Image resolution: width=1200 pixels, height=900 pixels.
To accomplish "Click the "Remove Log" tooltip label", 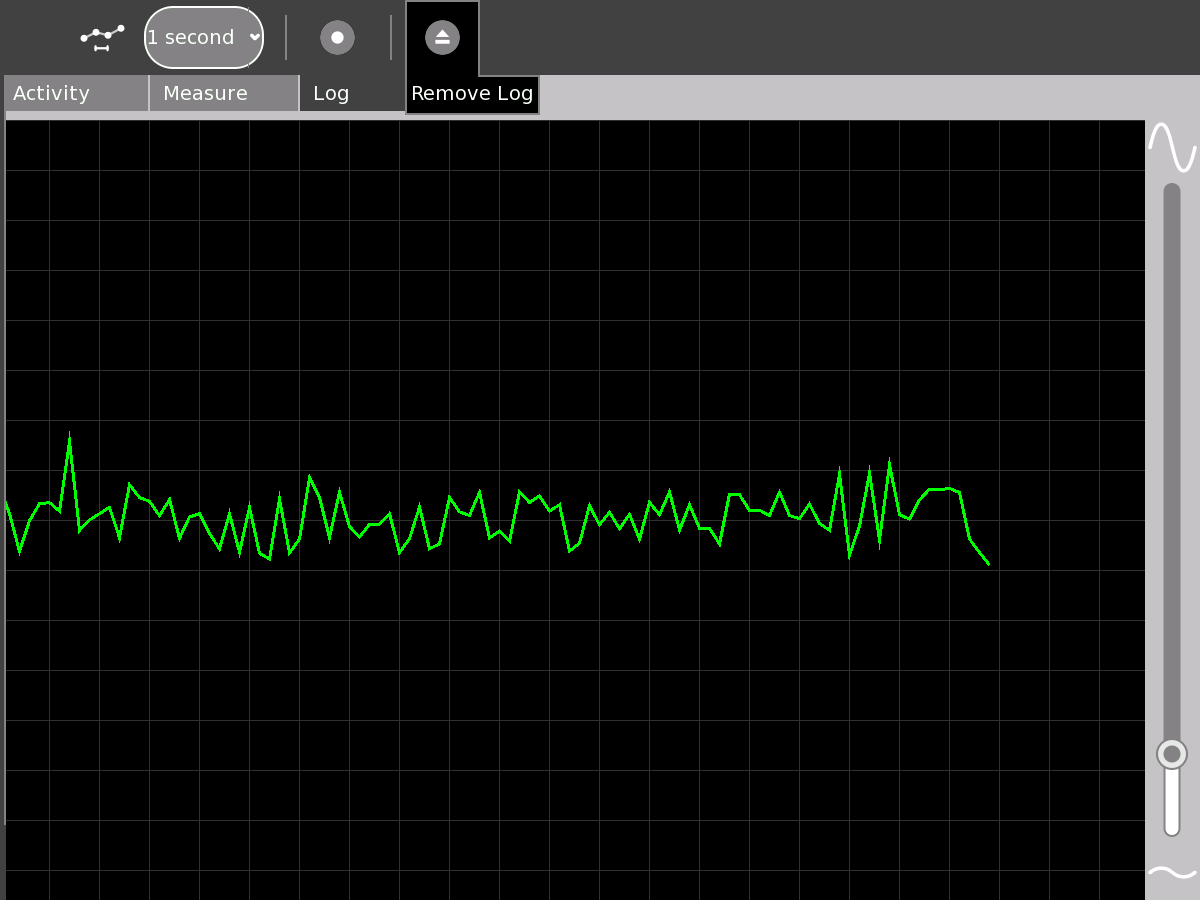I will point(472,94).
